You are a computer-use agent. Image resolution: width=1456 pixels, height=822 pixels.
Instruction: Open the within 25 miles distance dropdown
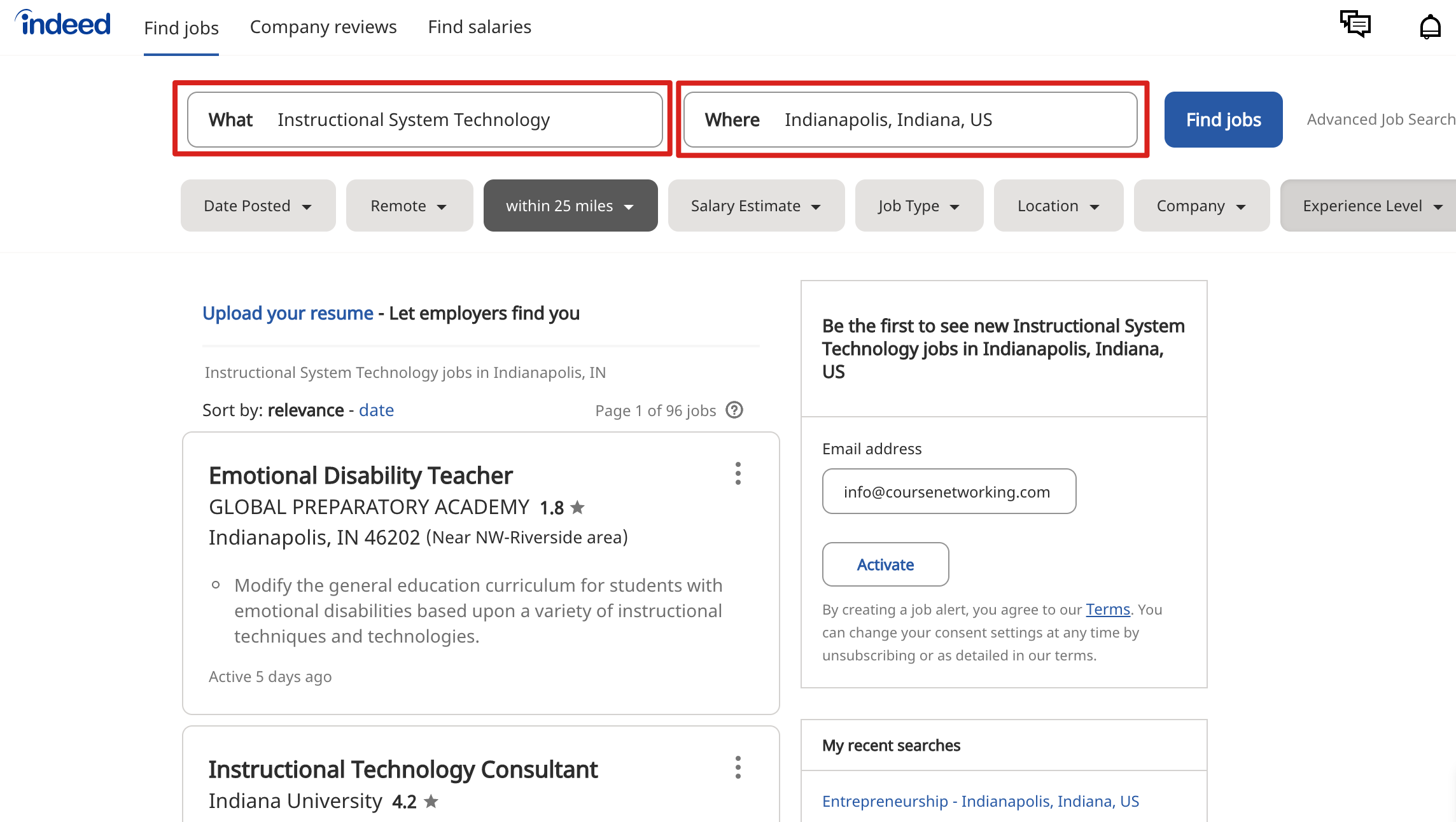click(x=570, y=205)
